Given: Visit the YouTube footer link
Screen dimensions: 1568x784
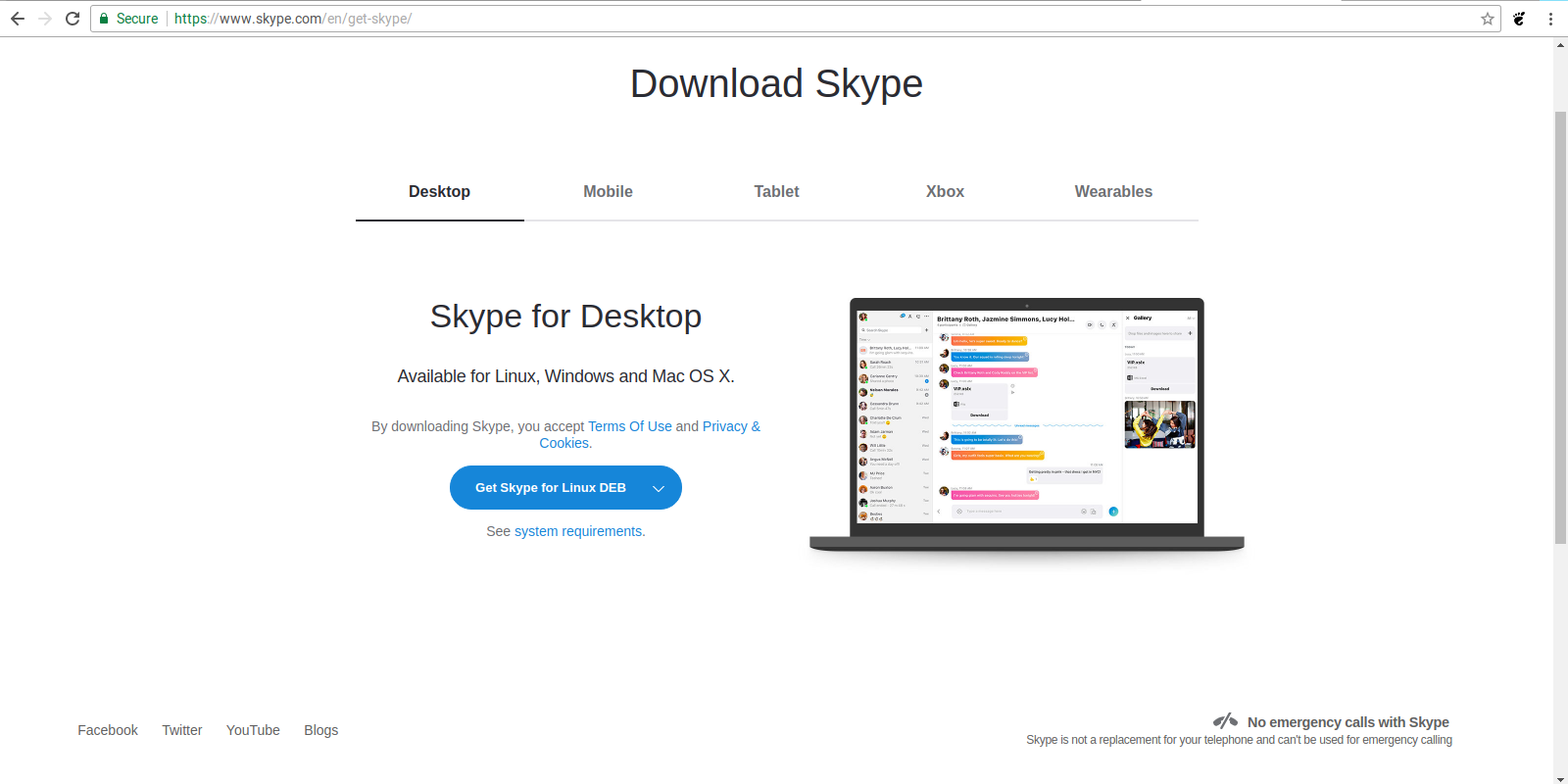Looking at the screenshot, I should click(253, 730).
